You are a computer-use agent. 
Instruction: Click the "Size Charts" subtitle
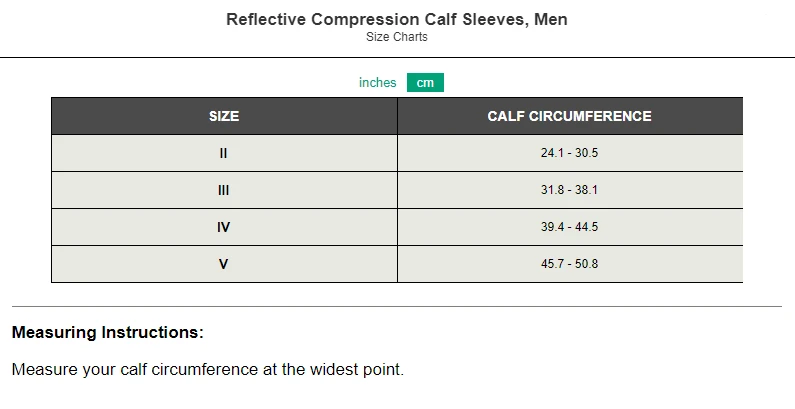pyautogui.click(x=397, y=38)
